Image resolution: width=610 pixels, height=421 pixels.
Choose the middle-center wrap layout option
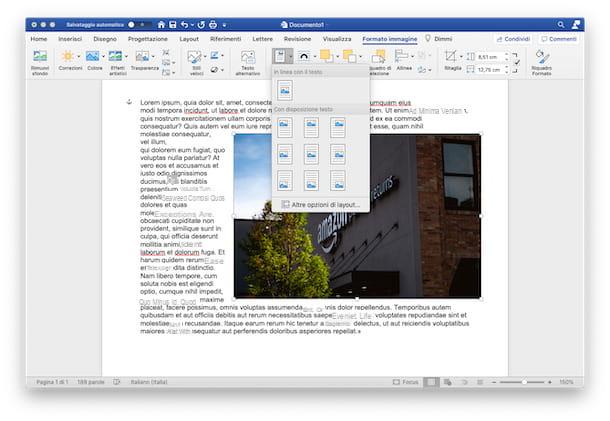click(311, 154)
